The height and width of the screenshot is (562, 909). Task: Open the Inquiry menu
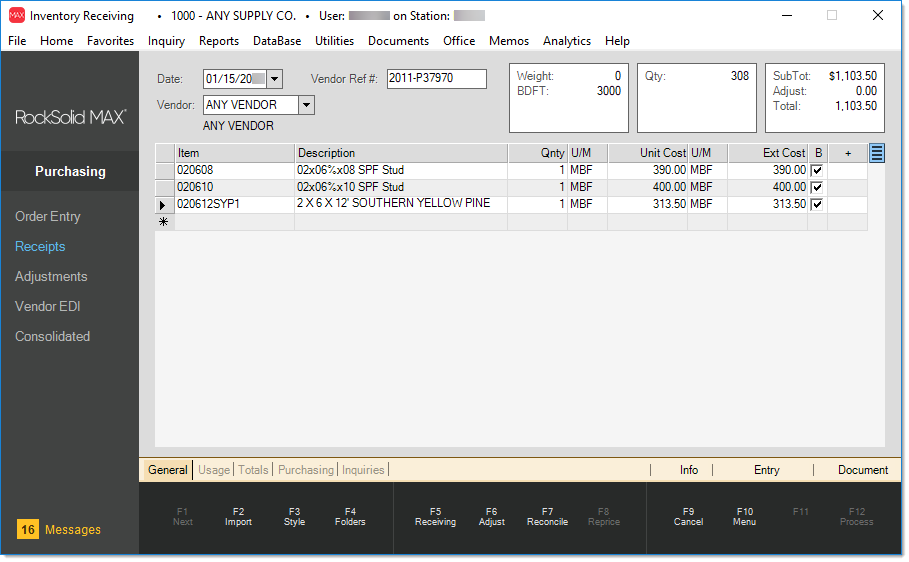[x=166, y=41]
